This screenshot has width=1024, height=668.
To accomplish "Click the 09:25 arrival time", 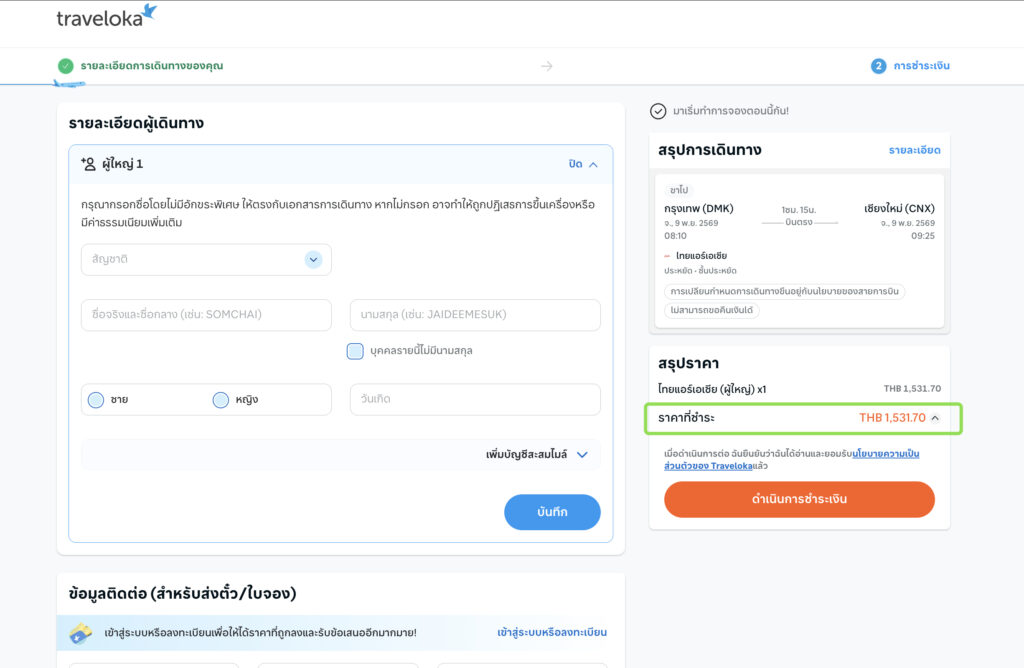I will 923,236.
